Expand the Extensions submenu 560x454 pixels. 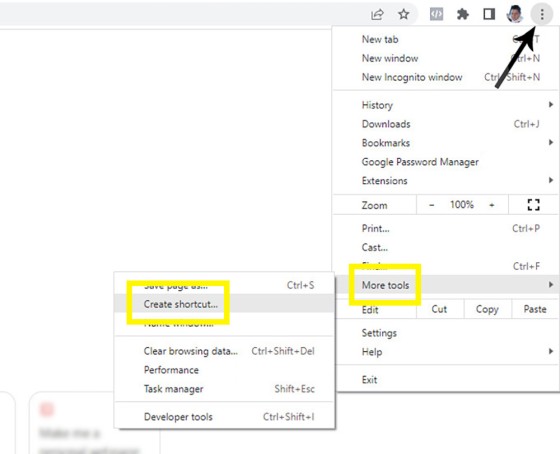tap(445, 181)
